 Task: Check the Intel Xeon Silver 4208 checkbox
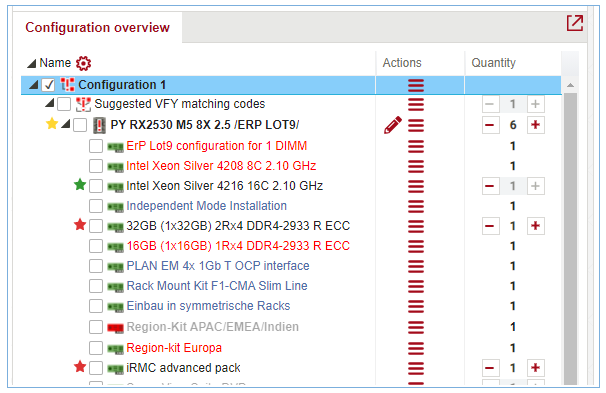tap(95, 166)
